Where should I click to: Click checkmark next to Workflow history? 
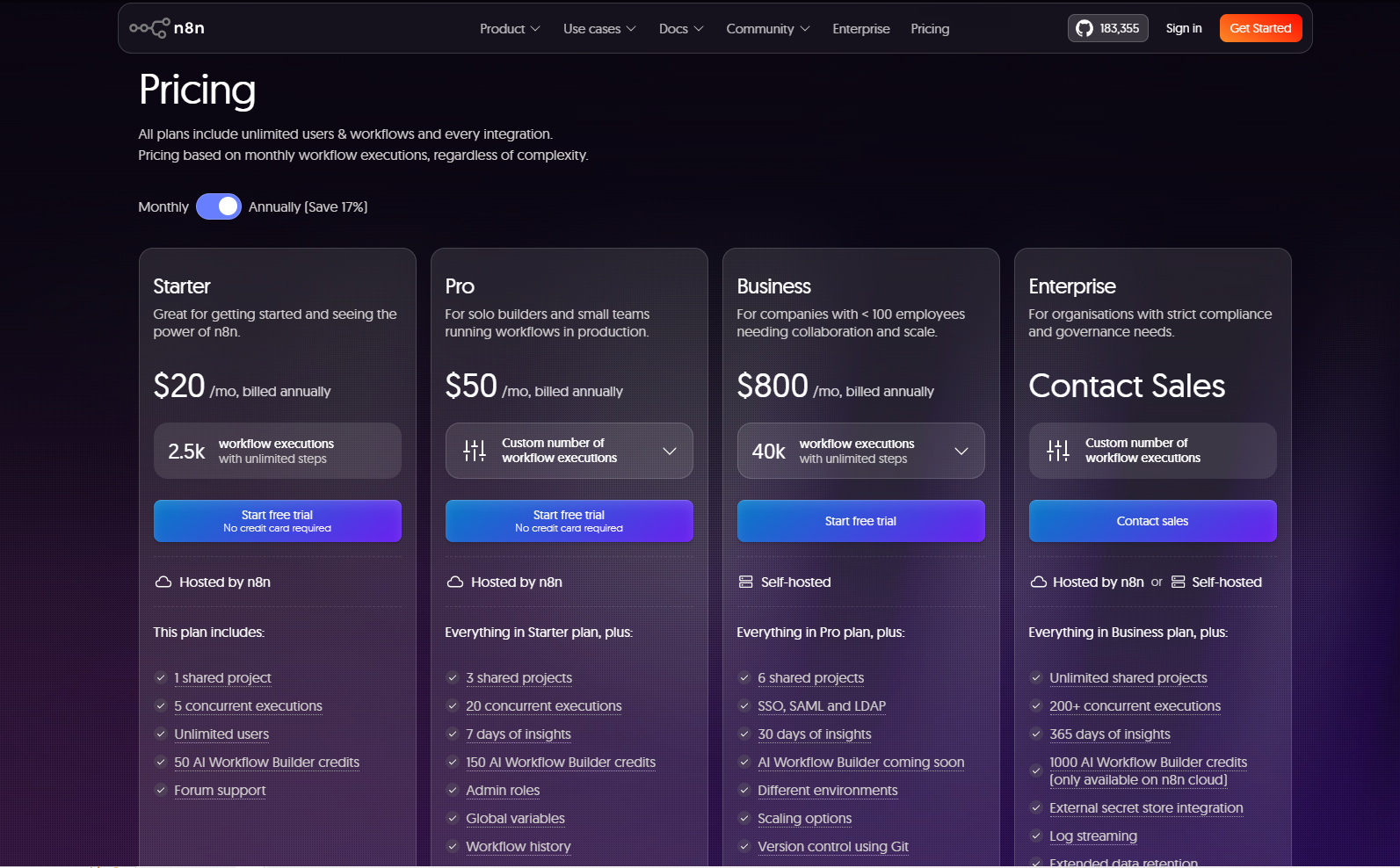(x=453, y=846)
